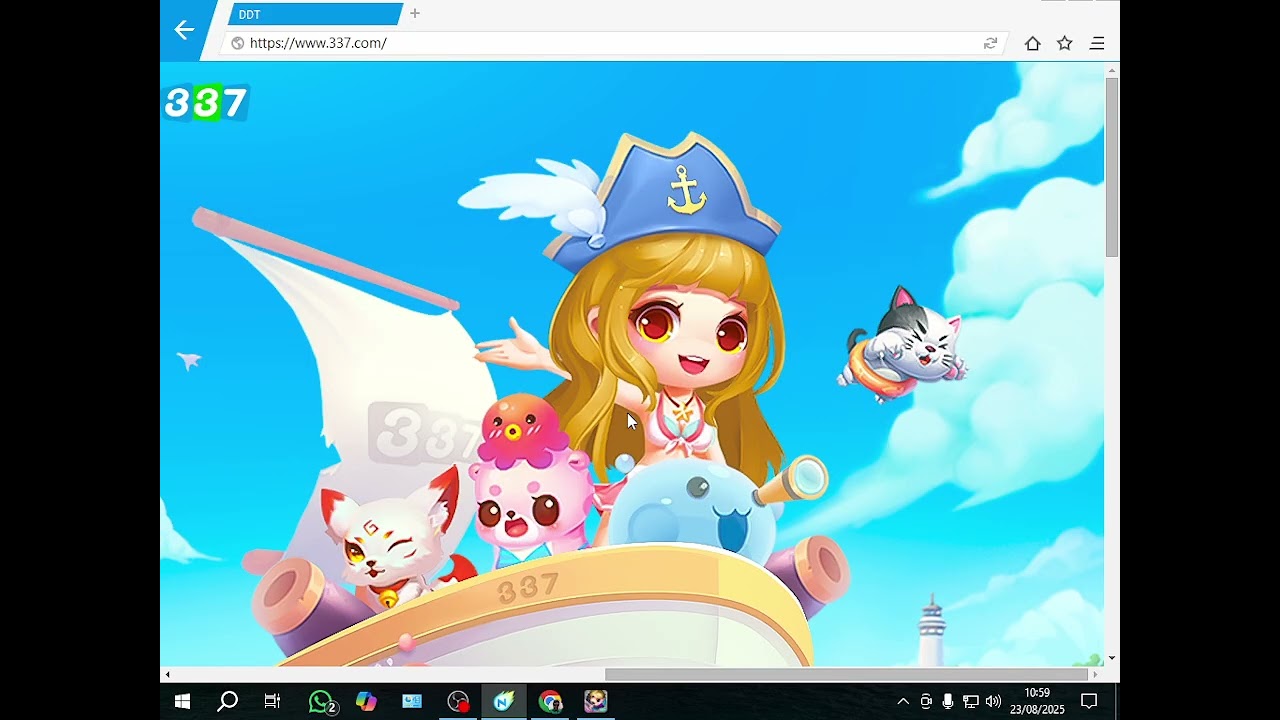The width and height of the screenshot is (1280, 720).
Task: Open Google Chrome from the taskbar
Action: click(550, 702)
